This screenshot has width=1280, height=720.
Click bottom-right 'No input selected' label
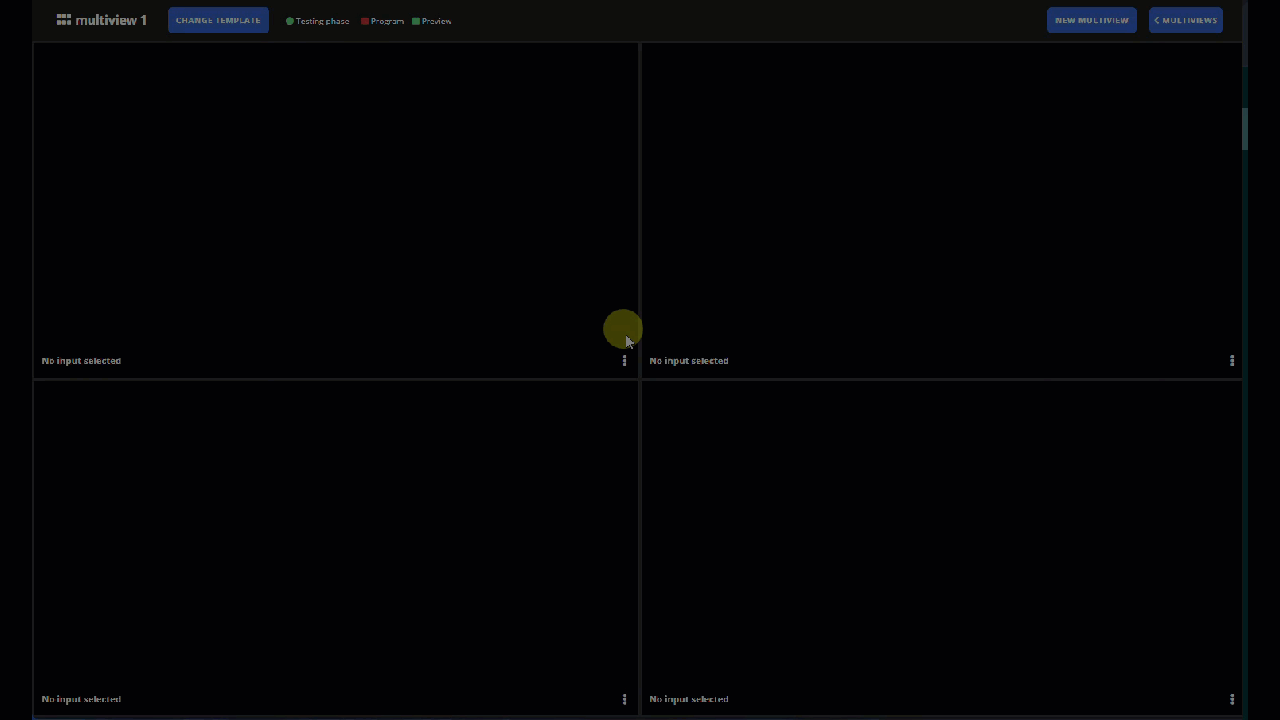click(689, 699)
